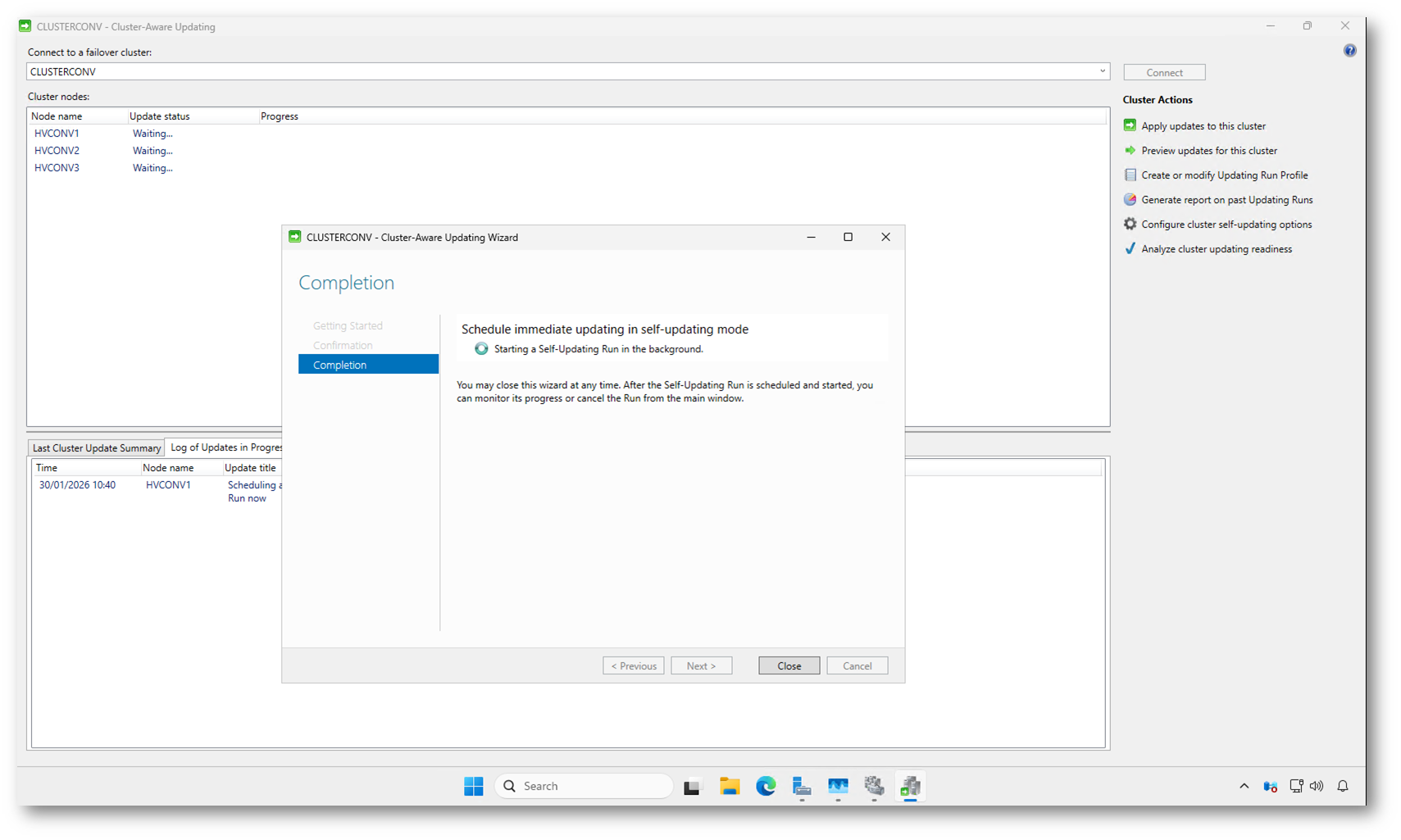Image resolution: width=1401 pixels, height=840 pixels.
Task: Open the help icon in top right
Action: pyautogui.click(x=1349, y=51)
